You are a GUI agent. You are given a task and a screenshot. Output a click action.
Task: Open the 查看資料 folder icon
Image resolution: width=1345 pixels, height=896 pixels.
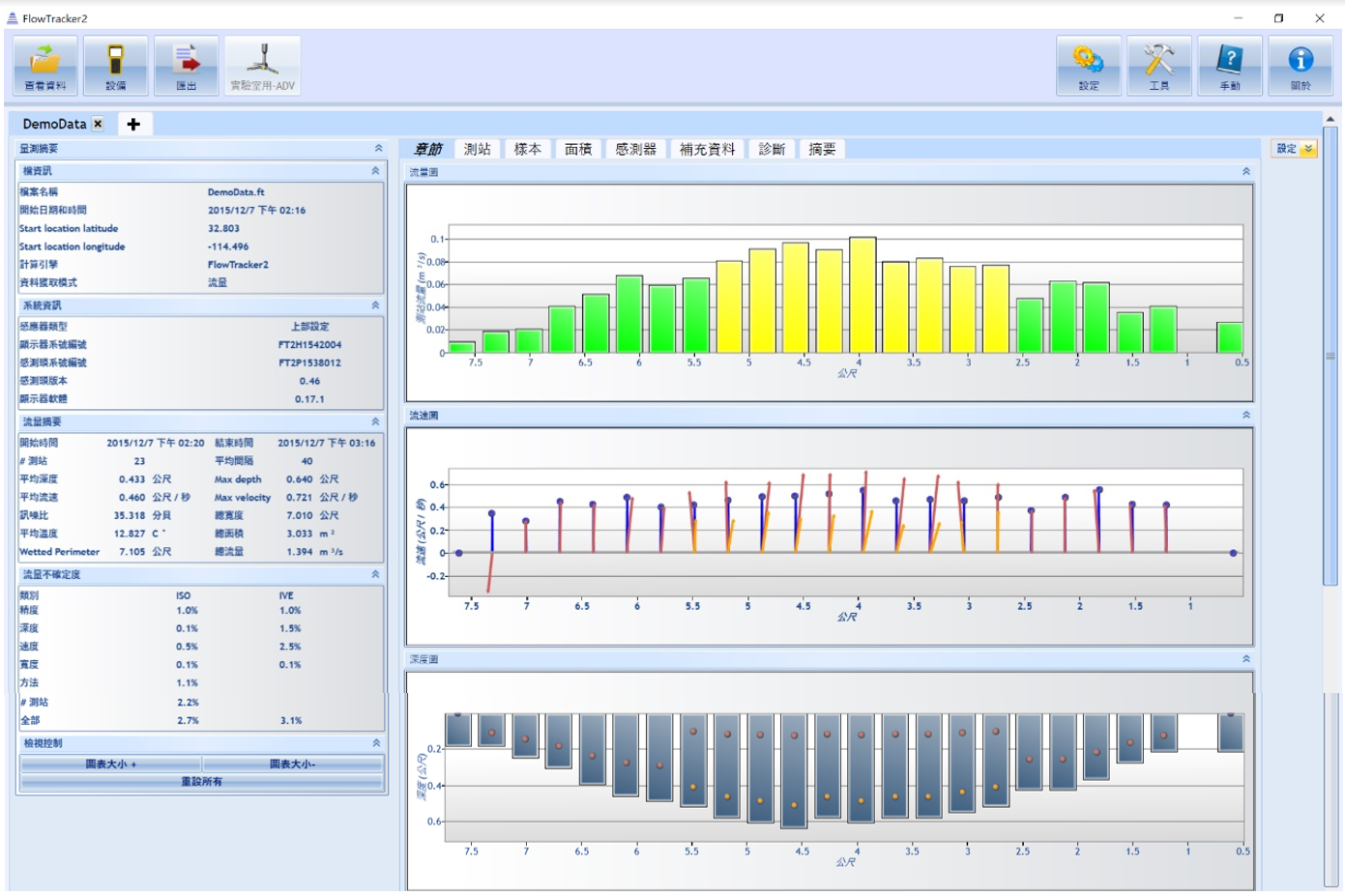[x=45, y=66]
